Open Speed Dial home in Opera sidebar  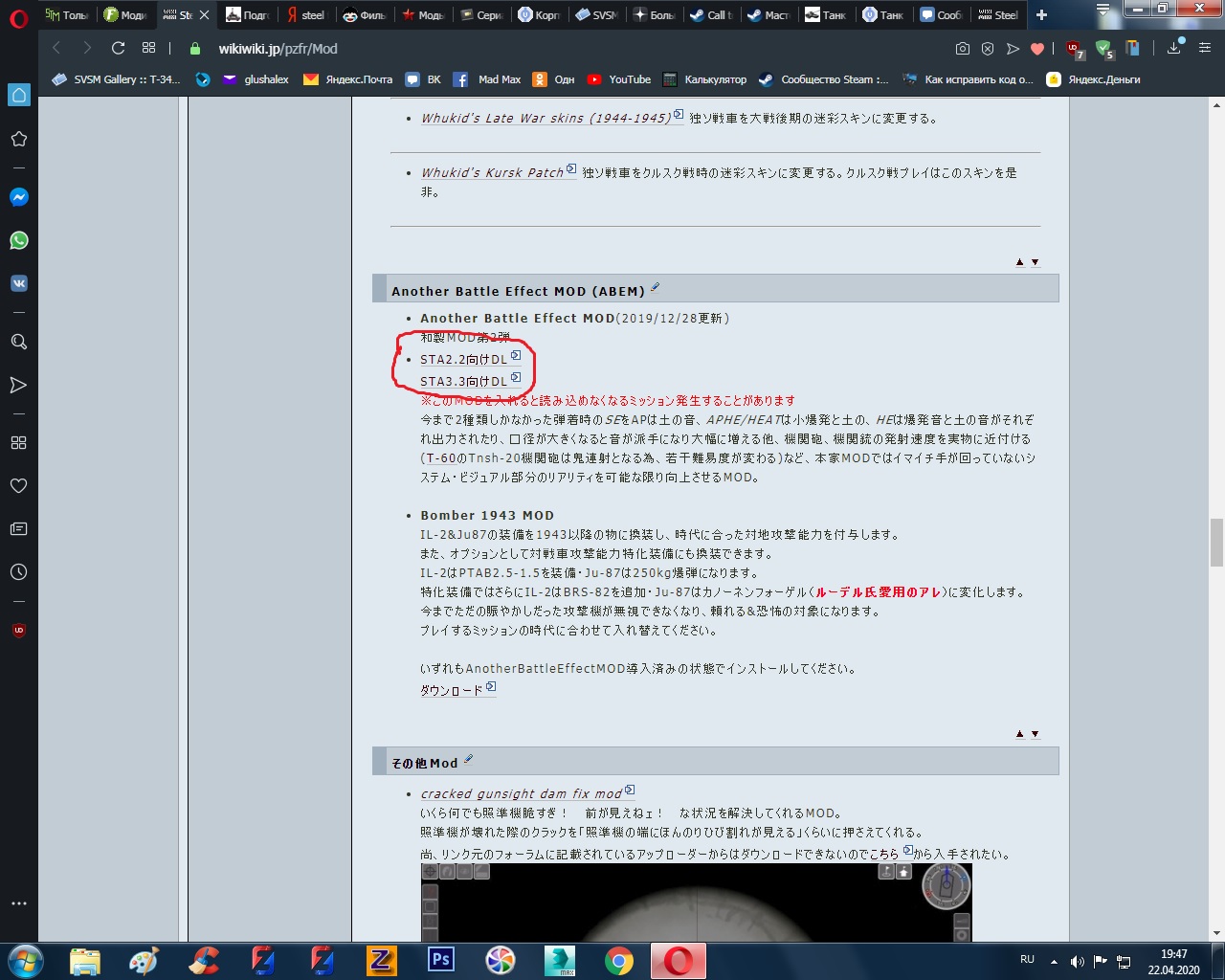coord(18,95)
